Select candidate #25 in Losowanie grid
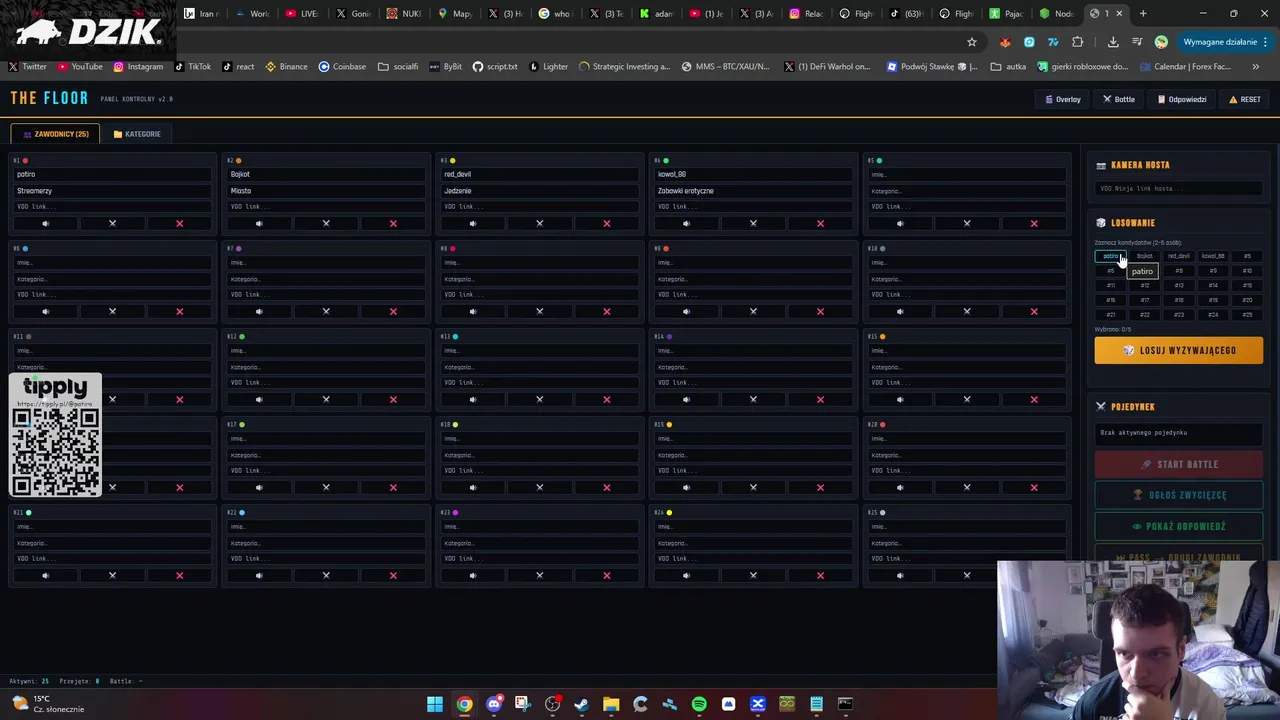The image size is (1280, 720). [x=1247, y=315]
